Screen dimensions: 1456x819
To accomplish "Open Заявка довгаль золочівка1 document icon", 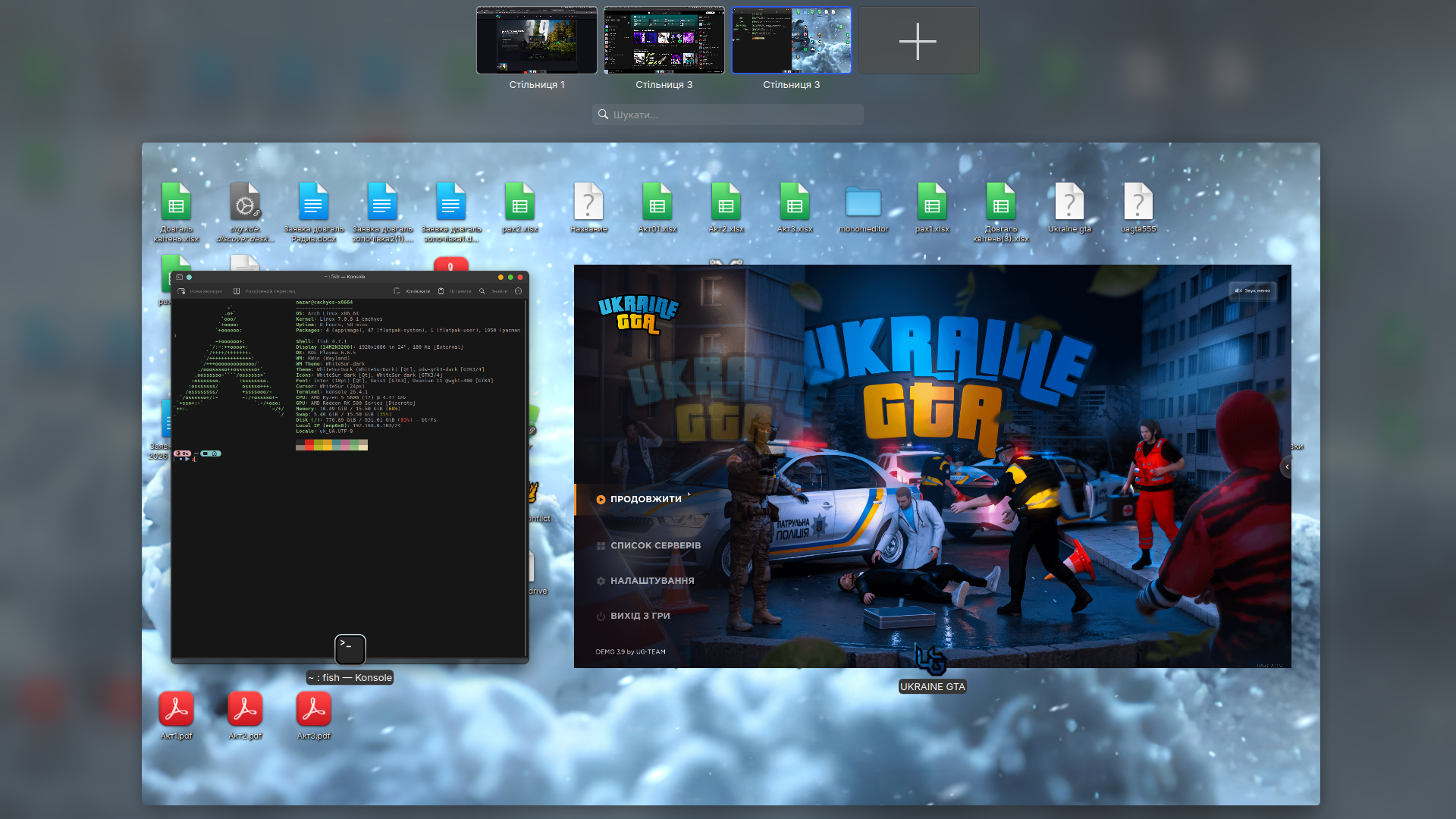I will click(x=451, y=202).
